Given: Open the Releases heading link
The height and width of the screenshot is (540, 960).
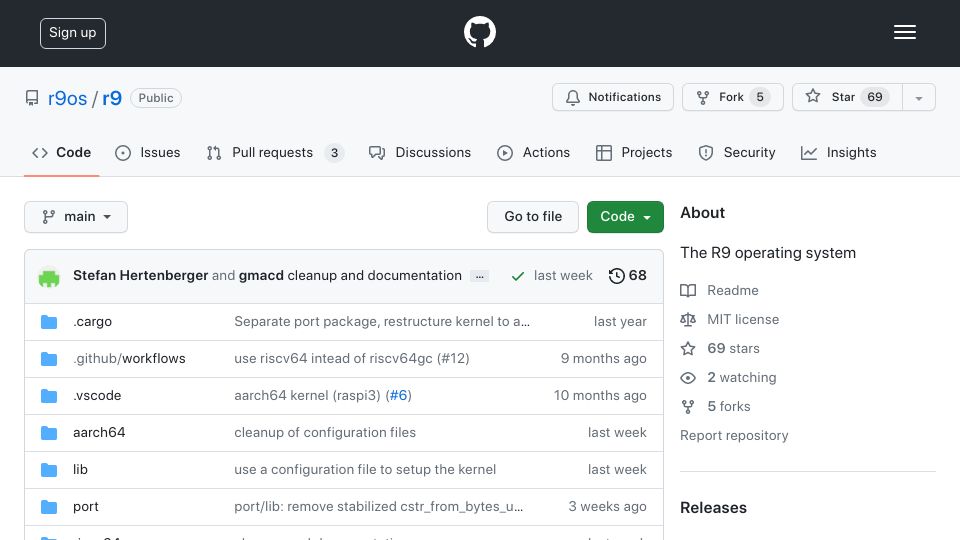Looking at the screenshot, I should pyautogui.click(x=713, y=508).
